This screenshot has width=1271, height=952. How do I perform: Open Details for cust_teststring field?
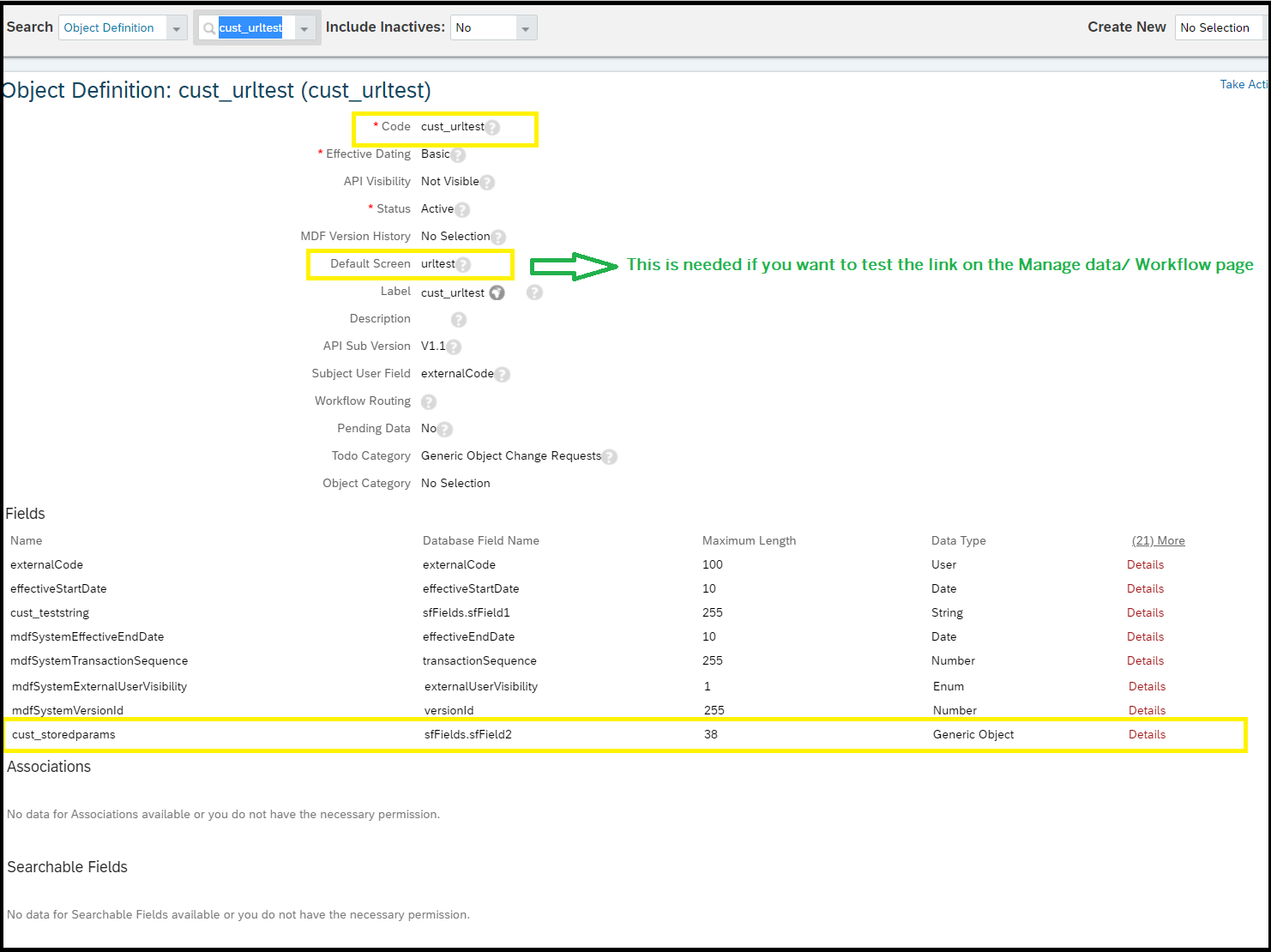point(1145,612)
